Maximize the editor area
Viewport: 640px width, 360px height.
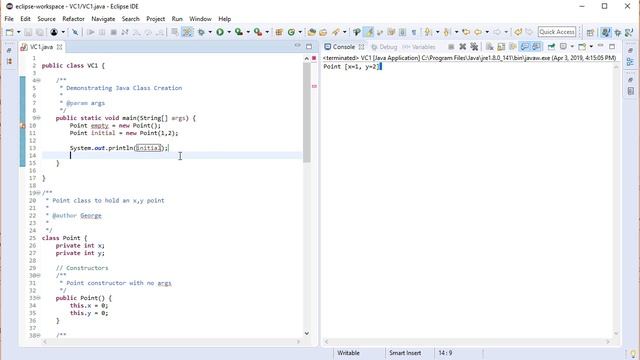tap(309, 47)
